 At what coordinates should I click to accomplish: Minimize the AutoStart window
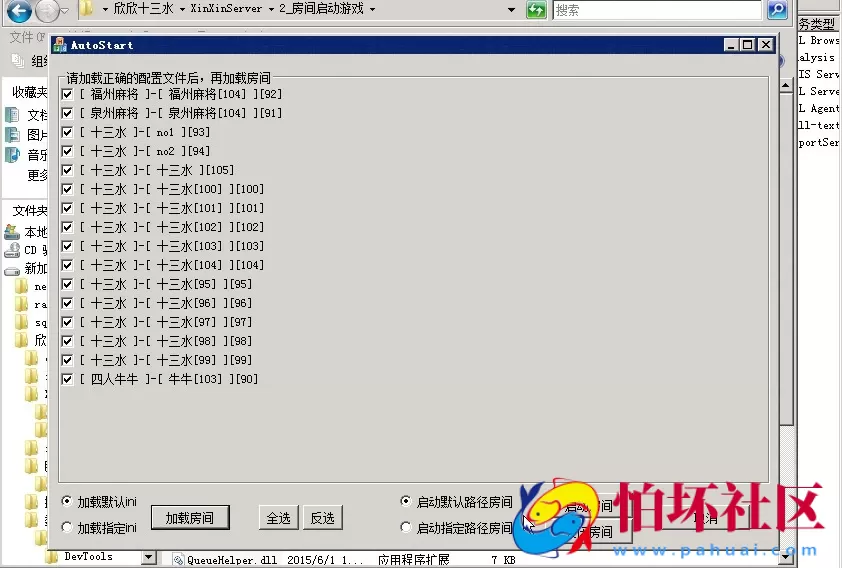730,45
